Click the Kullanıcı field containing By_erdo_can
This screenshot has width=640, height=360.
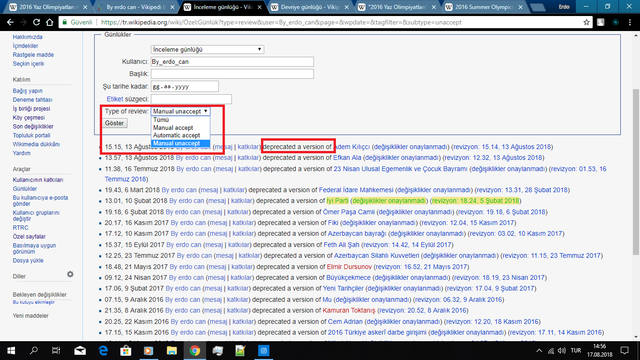click(232, 62)
